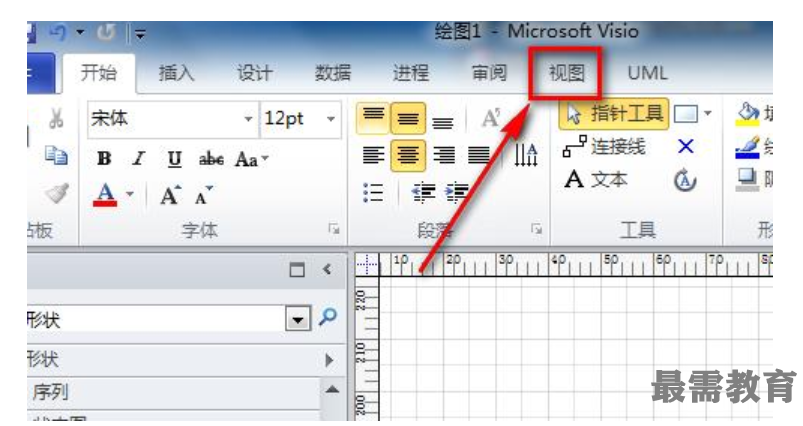Open the 字体 group dialog launcher
Viewport: 803px width, 426px height.
pyautogui.click(x=334, y=229)
